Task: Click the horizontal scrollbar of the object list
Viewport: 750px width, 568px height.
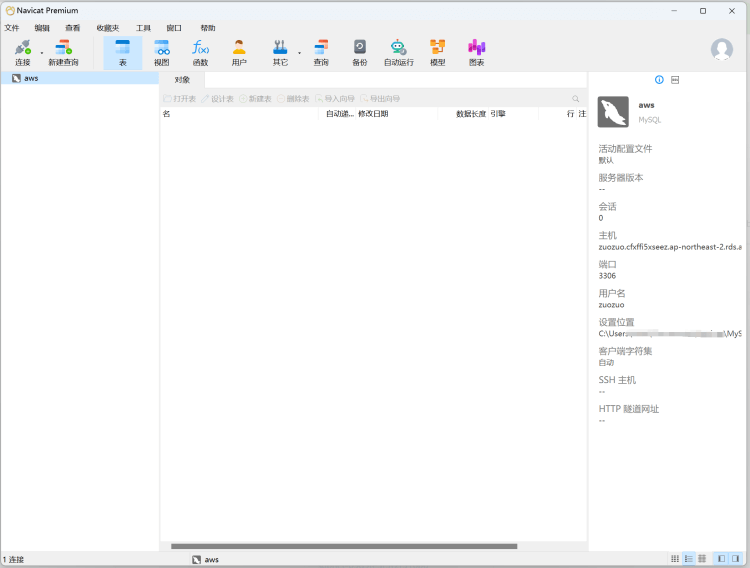Action: [x=344, y=546]
